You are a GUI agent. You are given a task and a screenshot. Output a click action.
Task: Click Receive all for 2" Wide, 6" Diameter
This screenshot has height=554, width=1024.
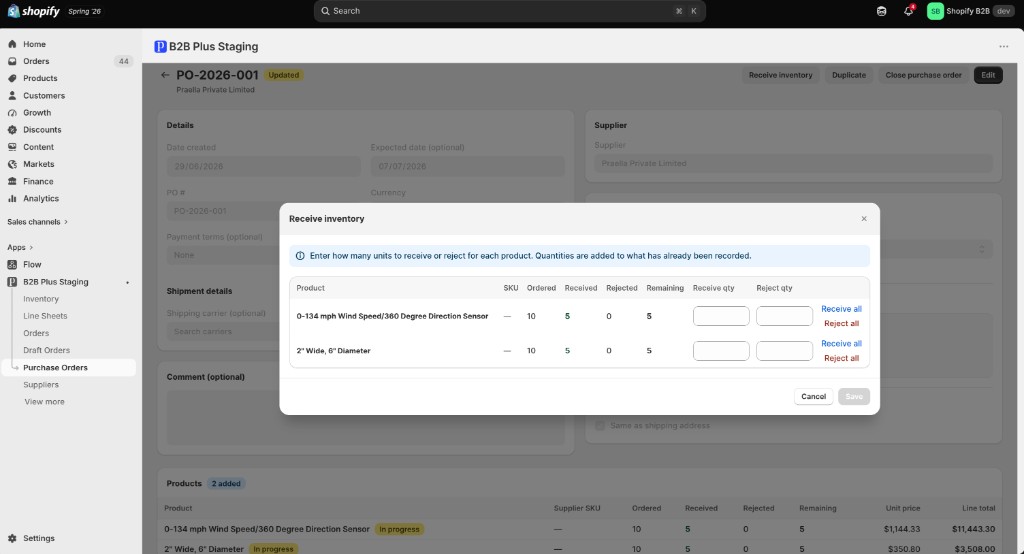(841, 344)
